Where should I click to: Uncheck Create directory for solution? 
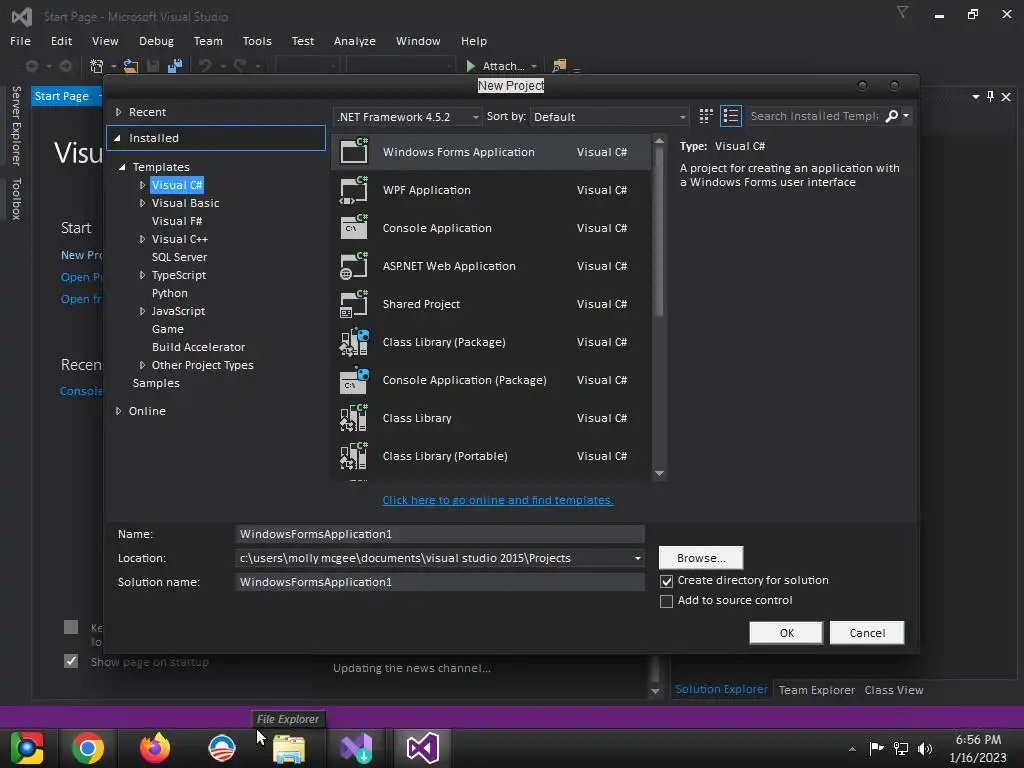coord(666,581)
